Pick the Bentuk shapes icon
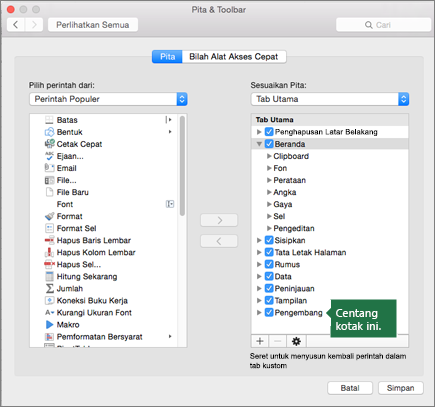This screenshot has height=407, width=435. (x=49, y=132)
